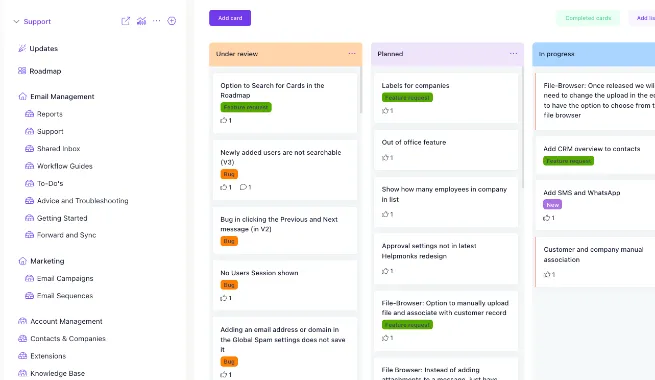Open the Getting Started collection
Viewport: 655px width, 380px height.
pos(62,218)
